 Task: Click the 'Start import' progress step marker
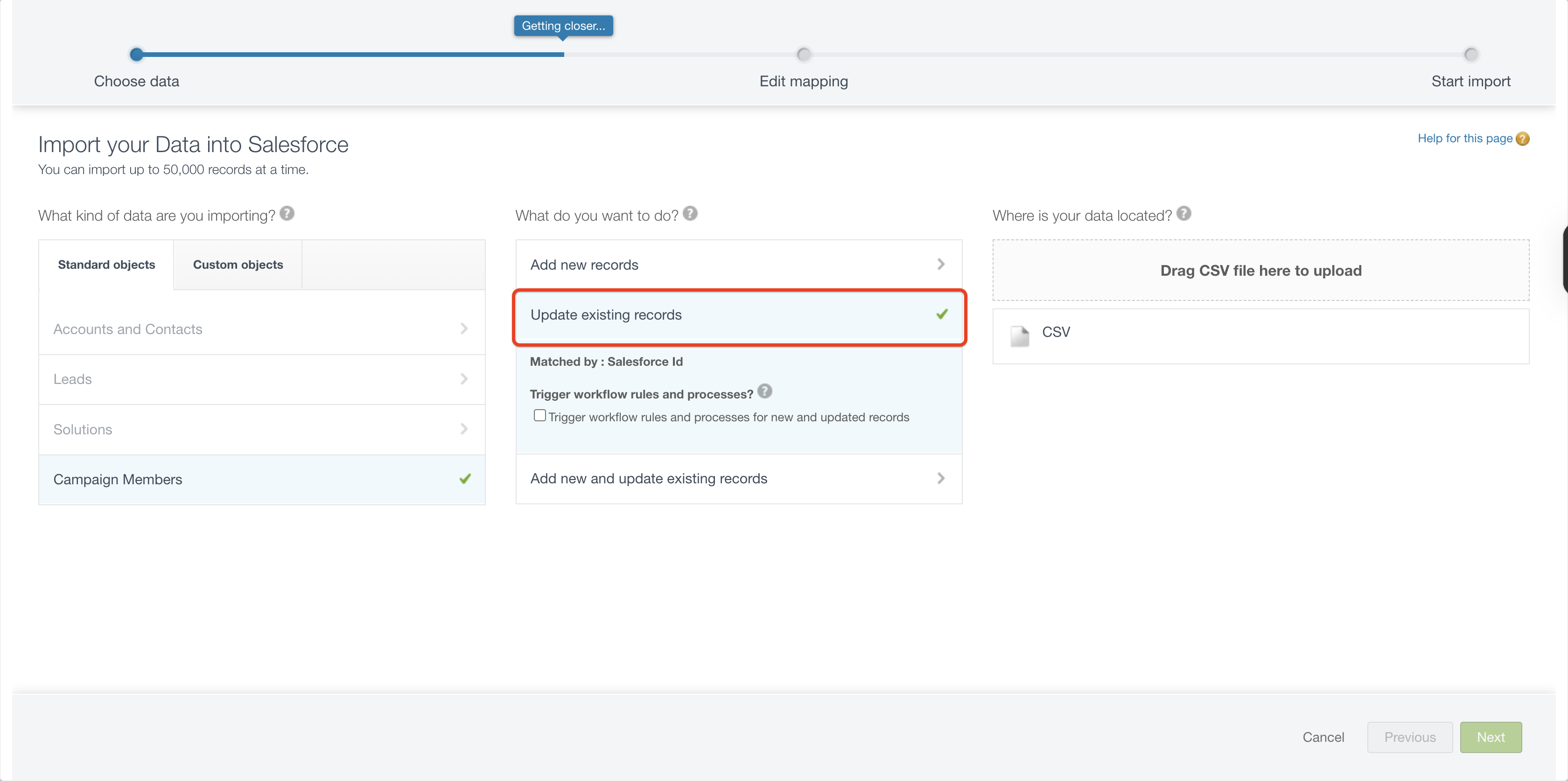point(1470,55)
